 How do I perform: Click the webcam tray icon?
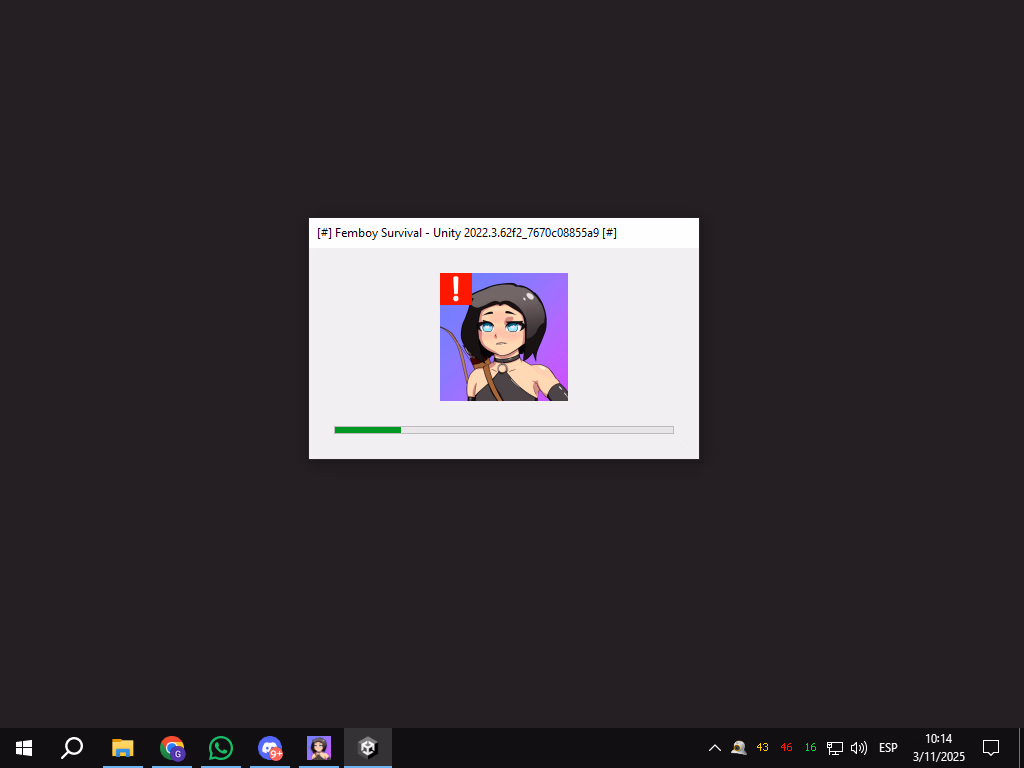point(739,748)
